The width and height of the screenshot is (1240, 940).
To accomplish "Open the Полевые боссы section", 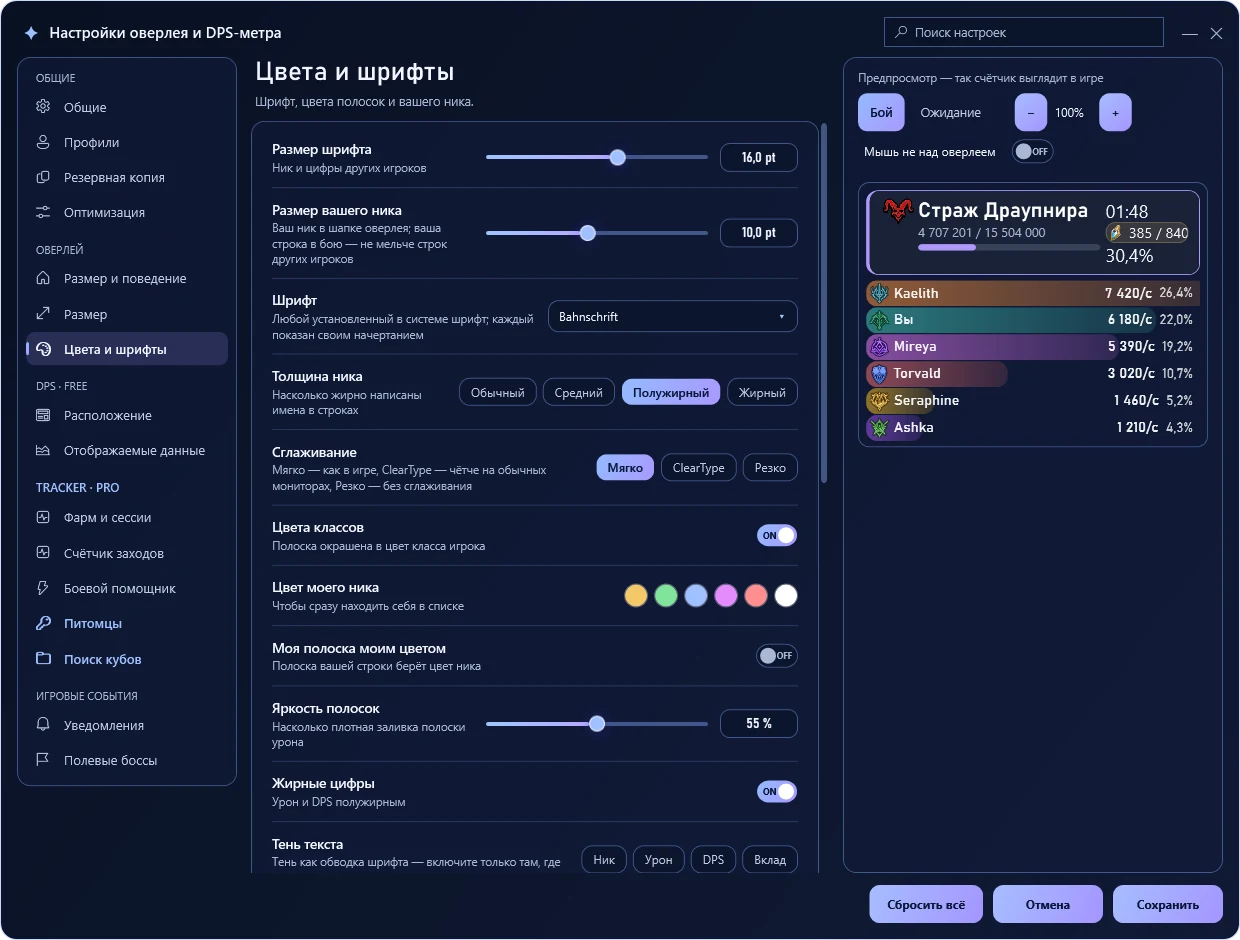I will [127, 760].
